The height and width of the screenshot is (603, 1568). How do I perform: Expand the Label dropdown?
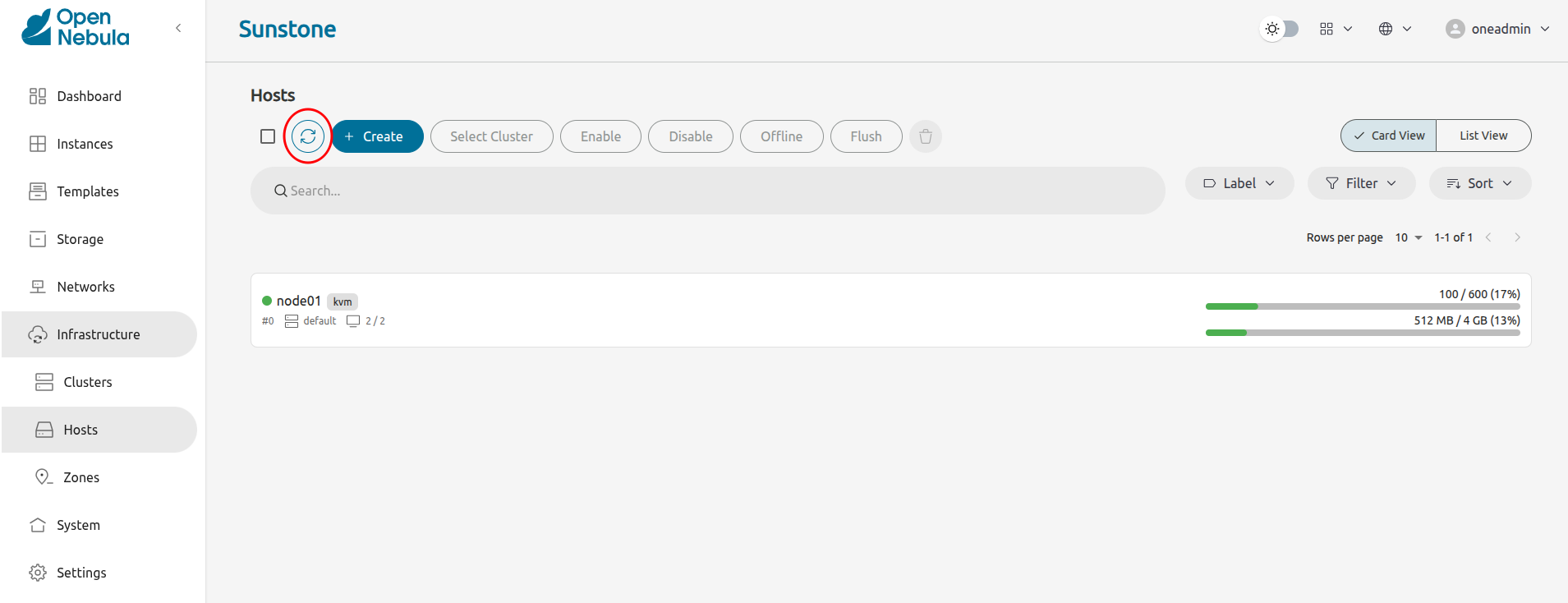[1239, 183]
